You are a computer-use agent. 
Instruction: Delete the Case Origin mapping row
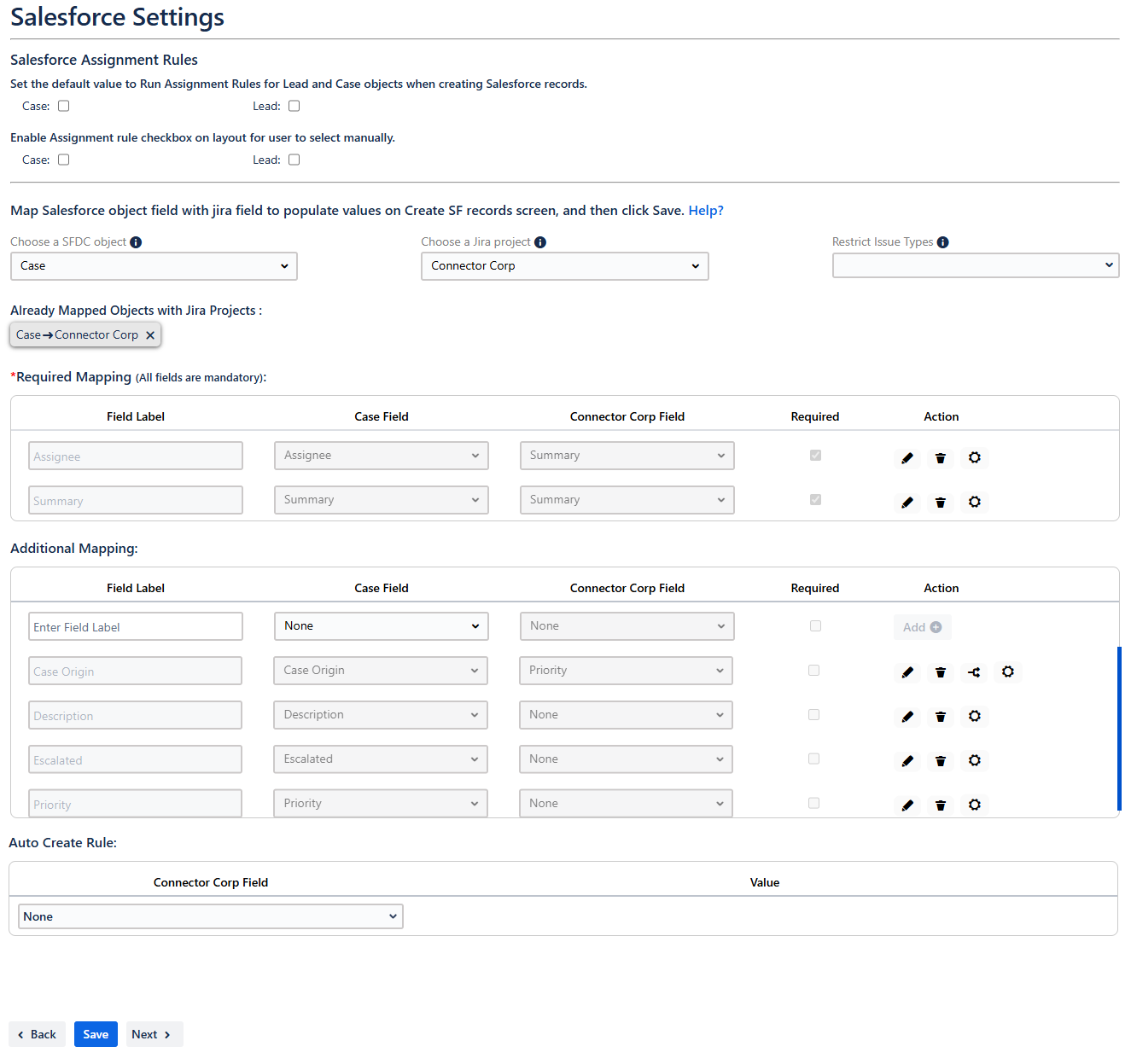click(x=941, y=672)
